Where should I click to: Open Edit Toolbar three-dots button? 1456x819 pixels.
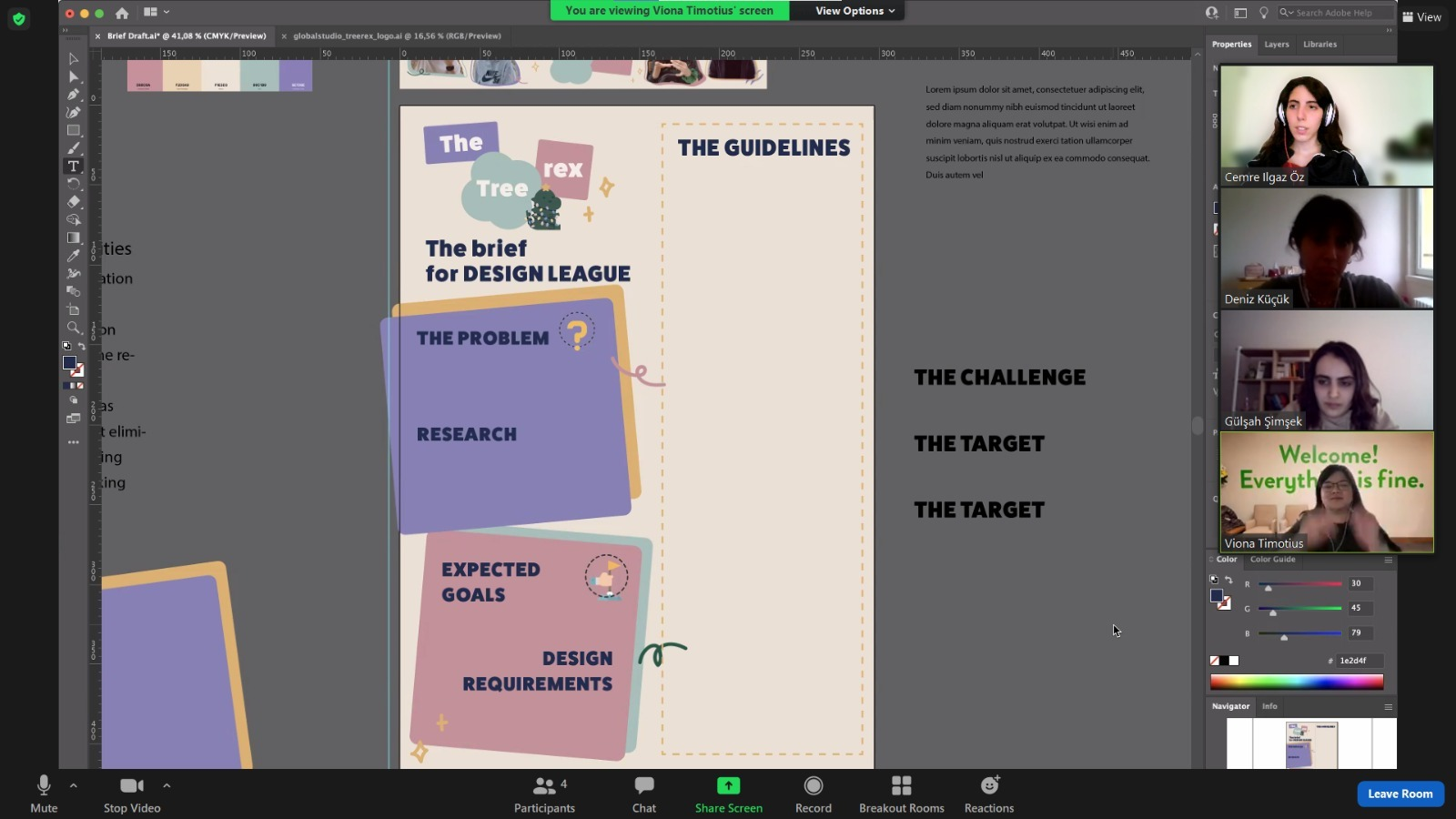tap(74, 442)
